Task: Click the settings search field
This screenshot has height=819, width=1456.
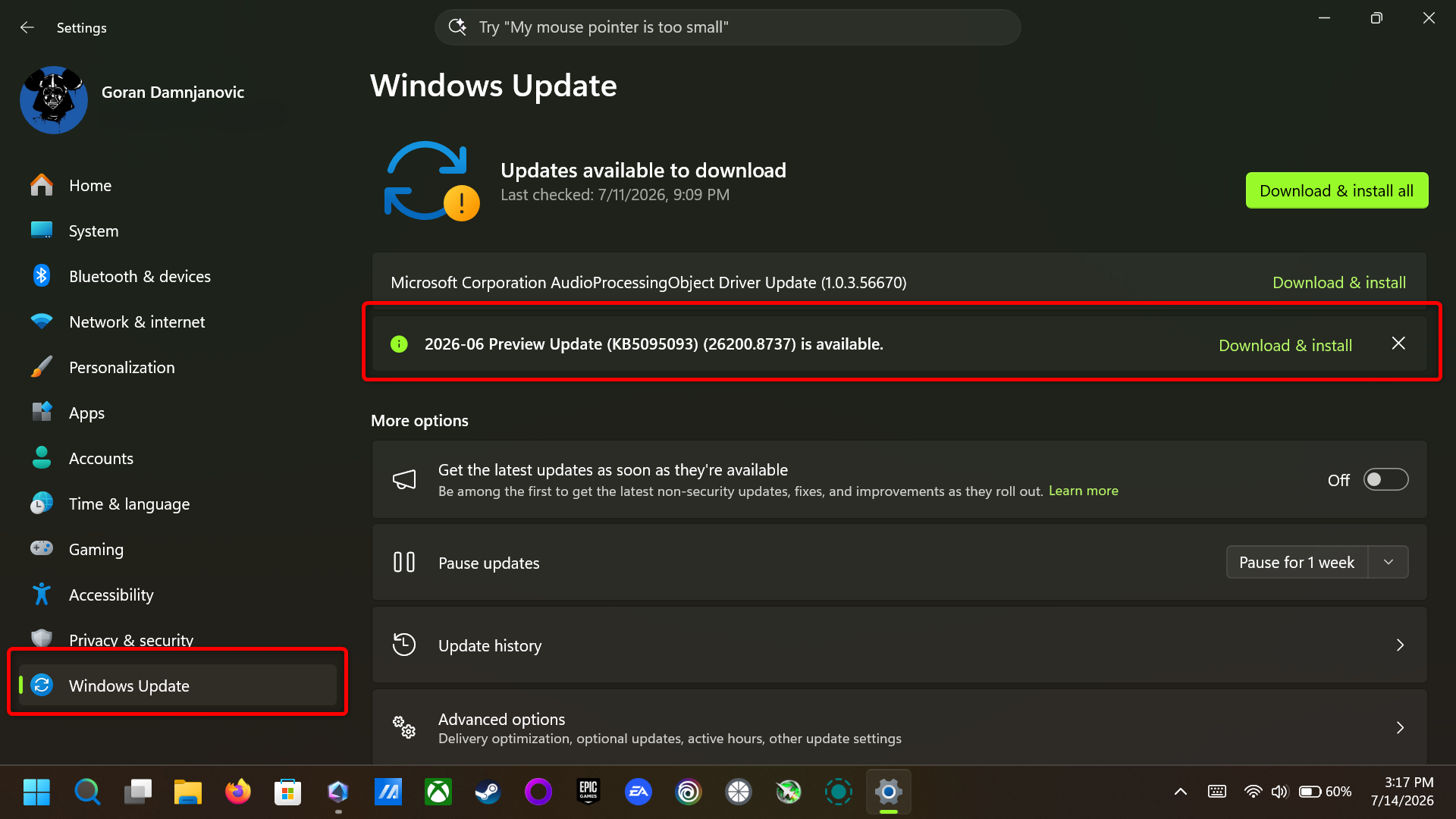Action: tap(727, 27)
